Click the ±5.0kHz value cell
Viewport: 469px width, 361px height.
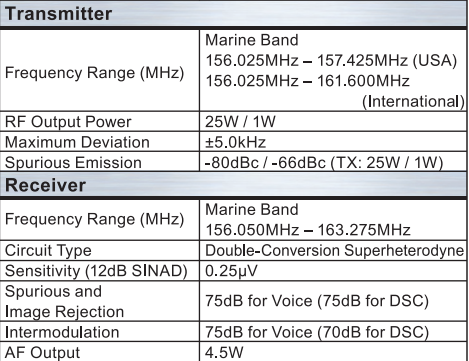[x=333, y=142]
